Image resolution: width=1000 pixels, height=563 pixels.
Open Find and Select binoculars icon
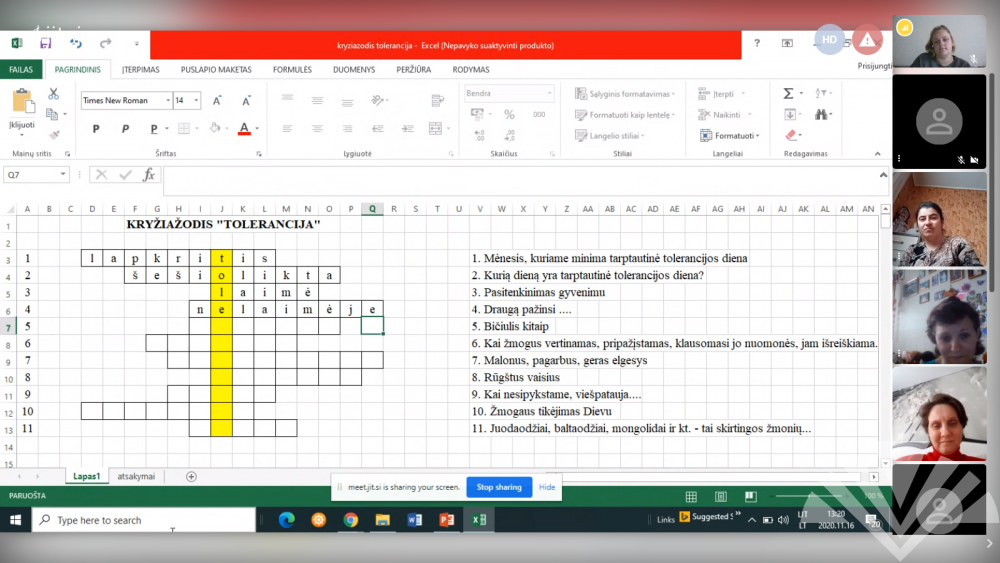point(822,114)
